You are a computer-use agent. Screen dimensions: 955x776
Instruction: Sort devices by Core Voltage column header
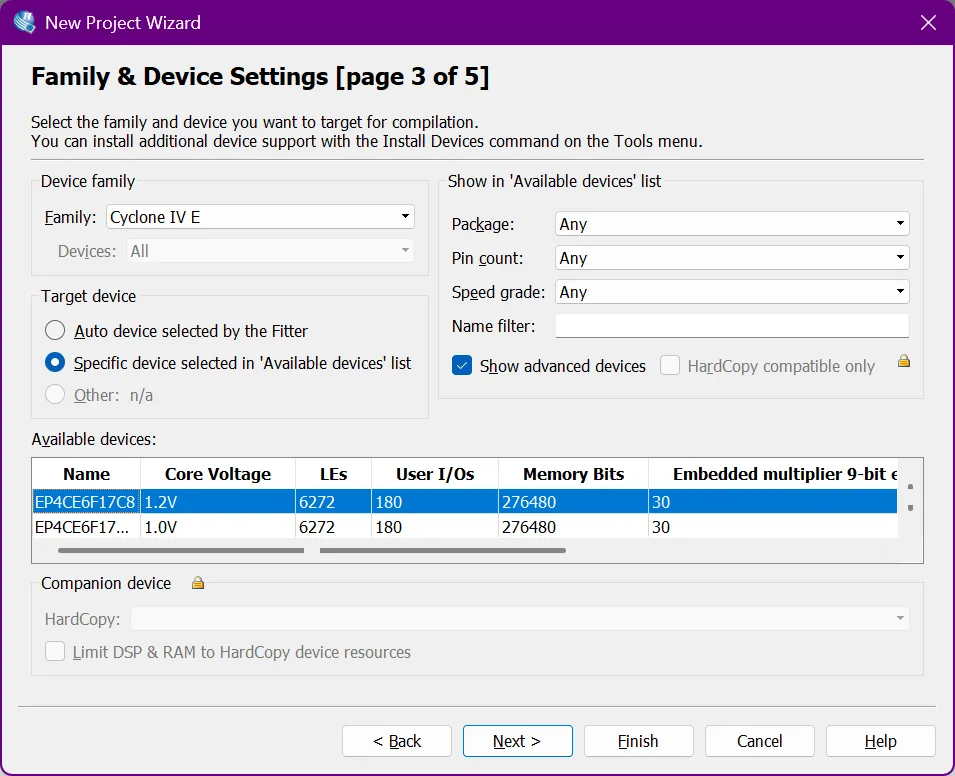pos(218,474)
